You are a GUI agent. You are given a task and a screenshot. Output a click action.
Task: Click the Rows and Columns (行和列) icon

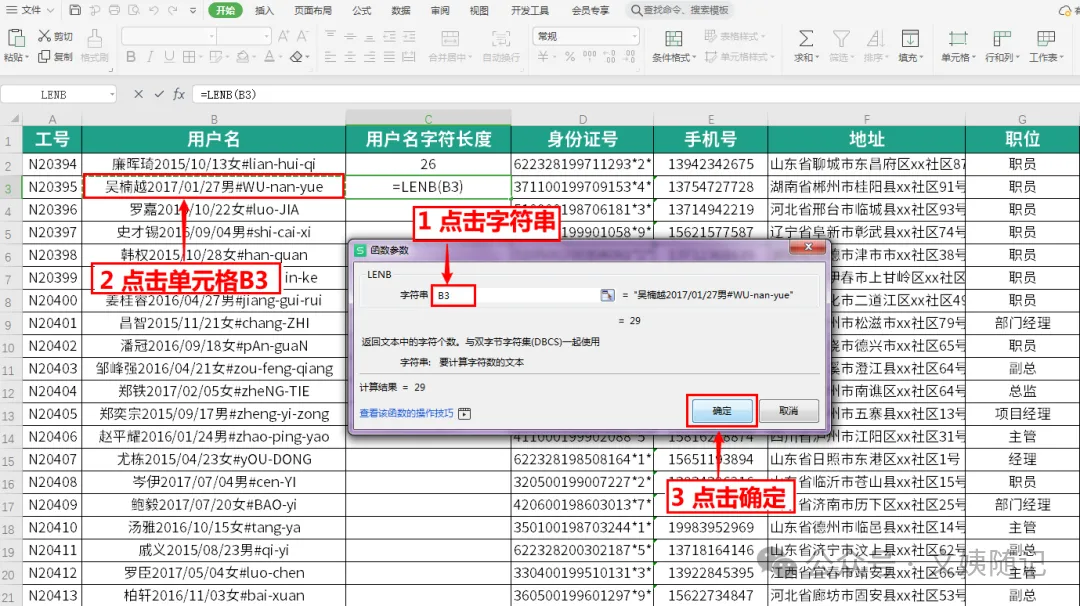point(1001,39)
